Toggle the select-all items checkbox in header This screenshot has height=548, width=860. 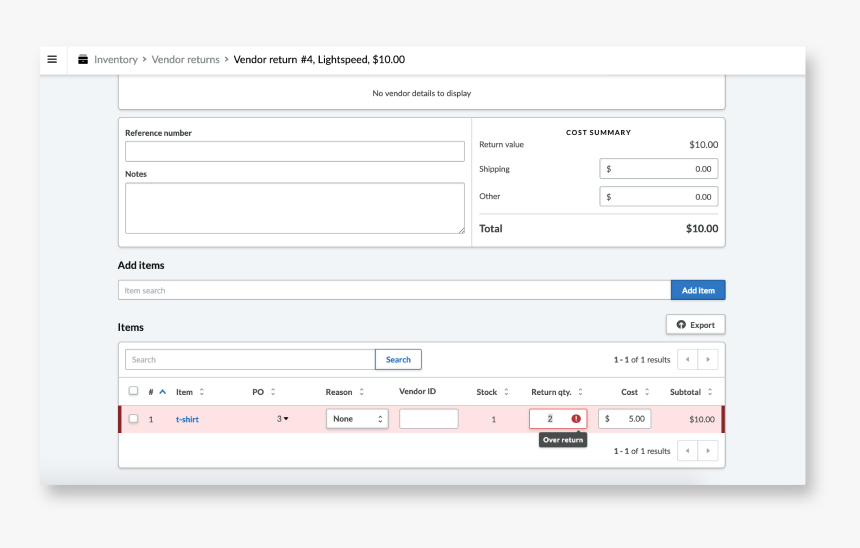coord(133,391)
